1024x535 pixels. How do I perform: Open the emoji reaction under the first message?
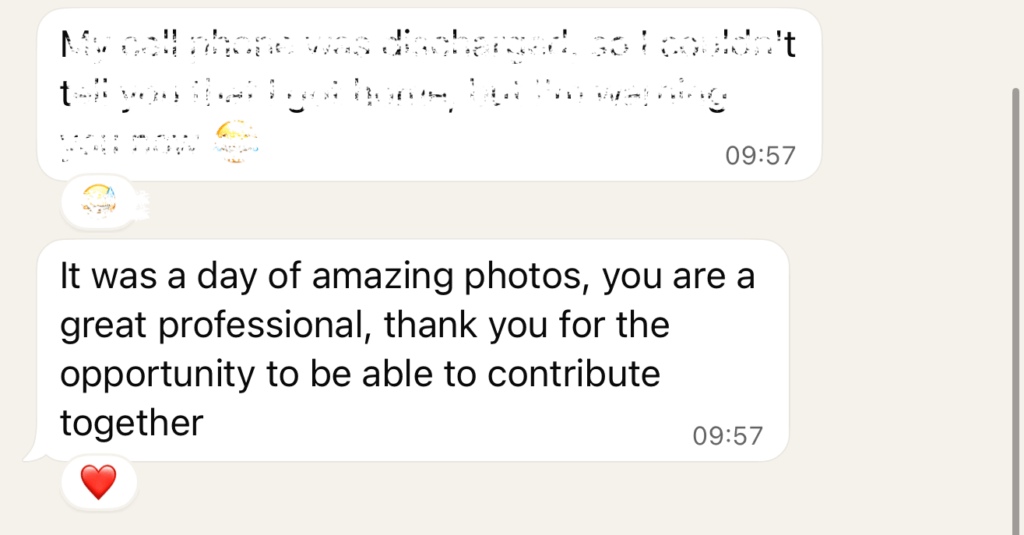click(x=99, y=201)
